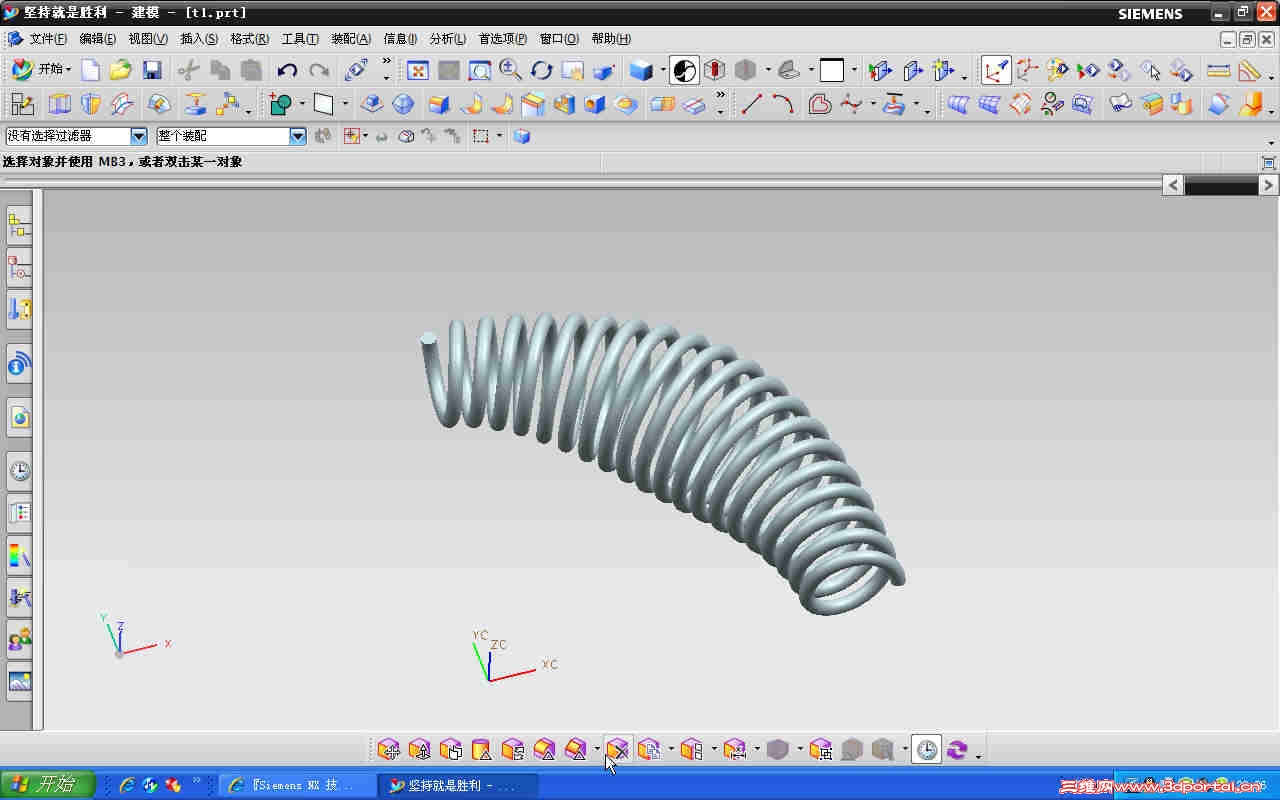Image resolution: width=1280 pixels, height=800 pixels.
Task: Click the Undo arrow icon
Action: coord(288,70)
